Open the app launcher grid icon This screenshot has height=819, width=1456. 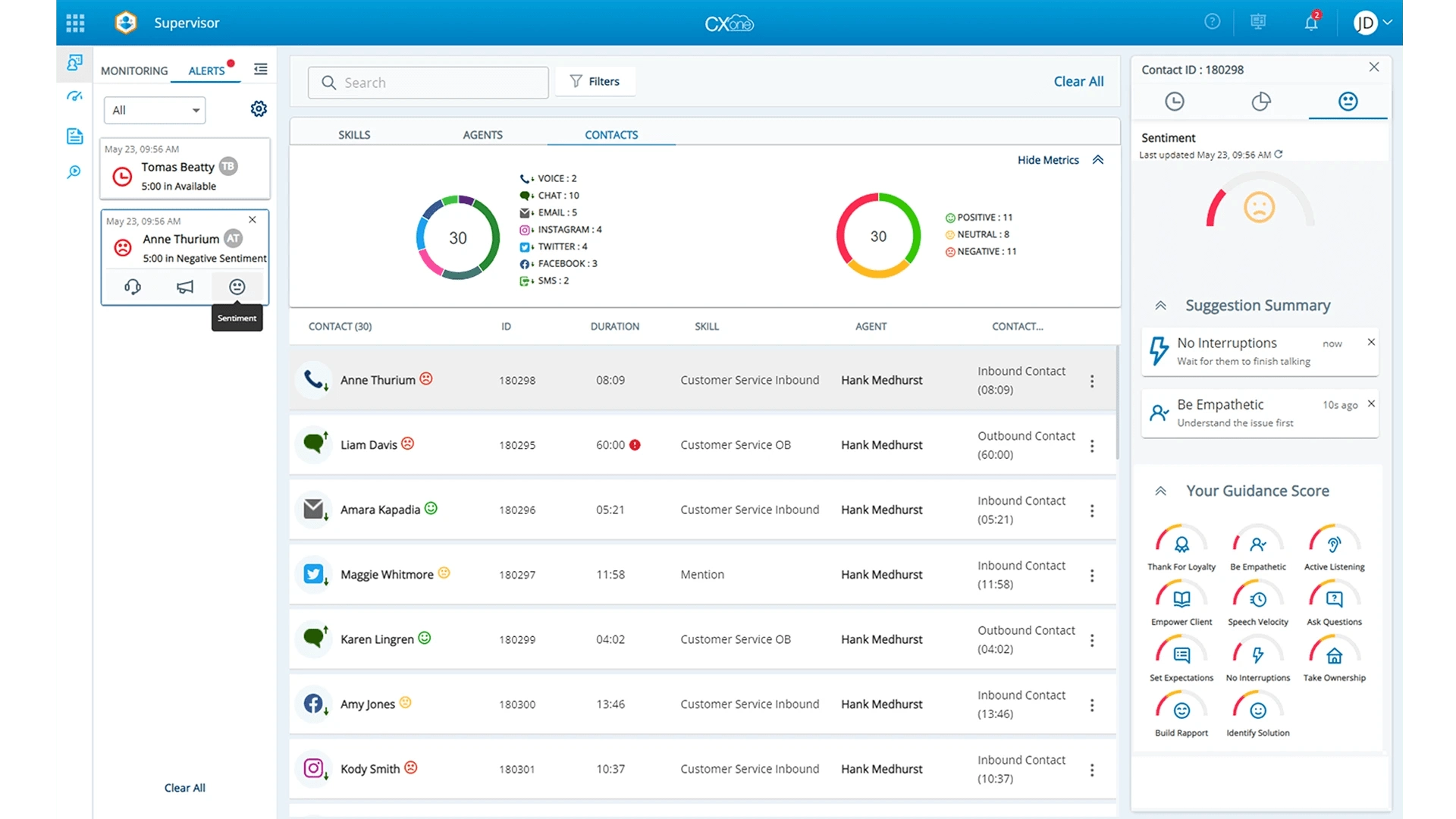(x=75, y=23)
